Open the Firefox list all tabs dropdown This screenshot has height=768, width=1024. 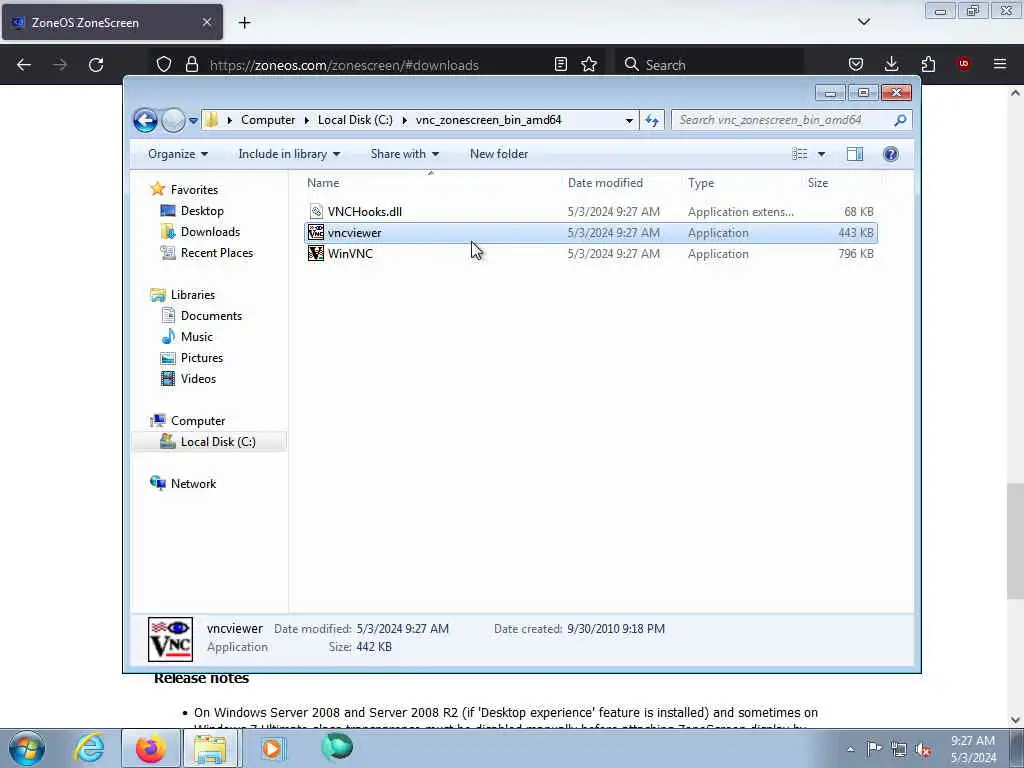pos(864,22)
